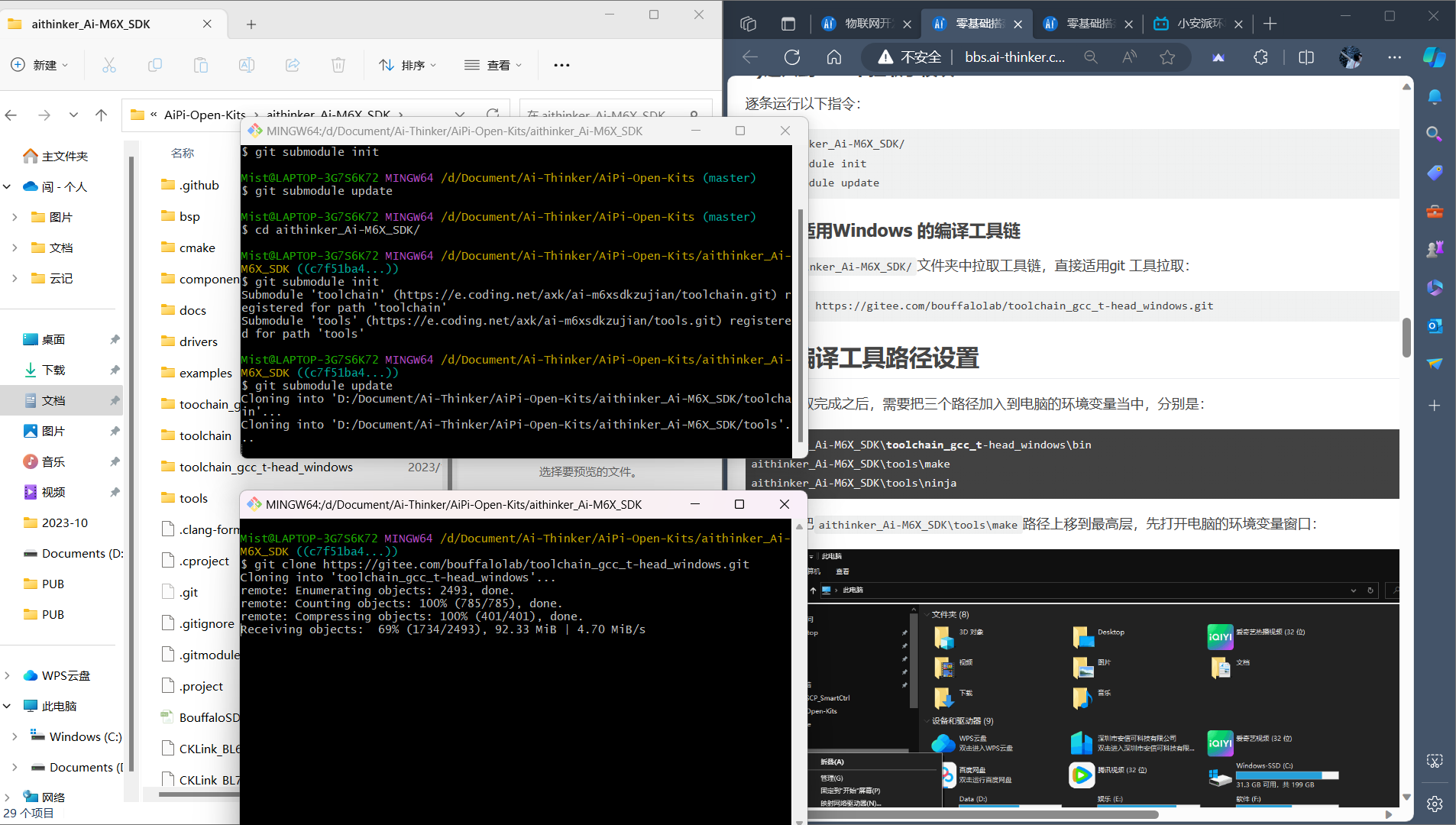Click the Edge address bar URL
Image resolution: width=1456 pixels, height=825 pixels.
(x=1015, y=57)
